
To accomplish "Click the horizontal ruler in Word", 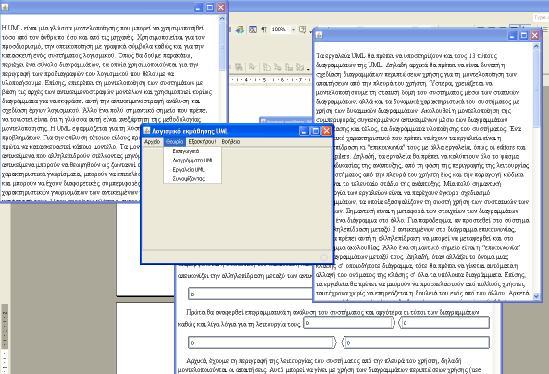I will [270, 80].
